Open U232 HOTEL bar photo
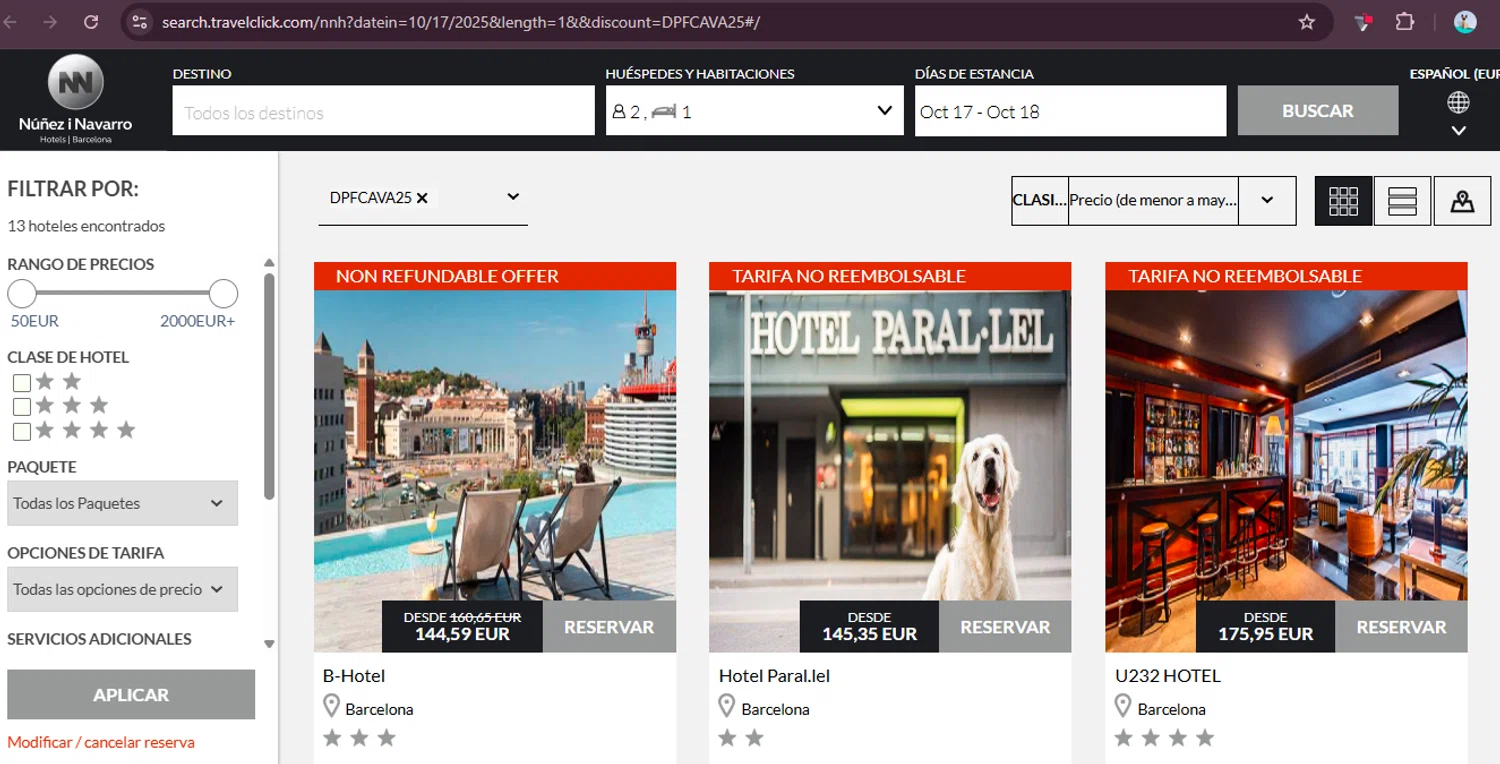 click(x=1286, y=445)
